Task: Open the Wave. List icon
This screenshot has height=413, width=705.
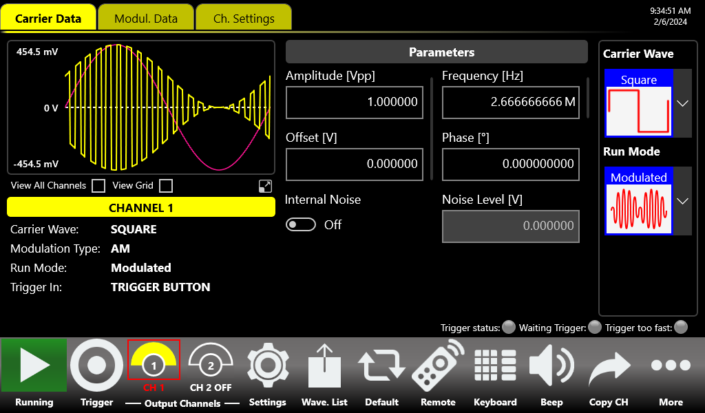Action: (x=324, y=366)
